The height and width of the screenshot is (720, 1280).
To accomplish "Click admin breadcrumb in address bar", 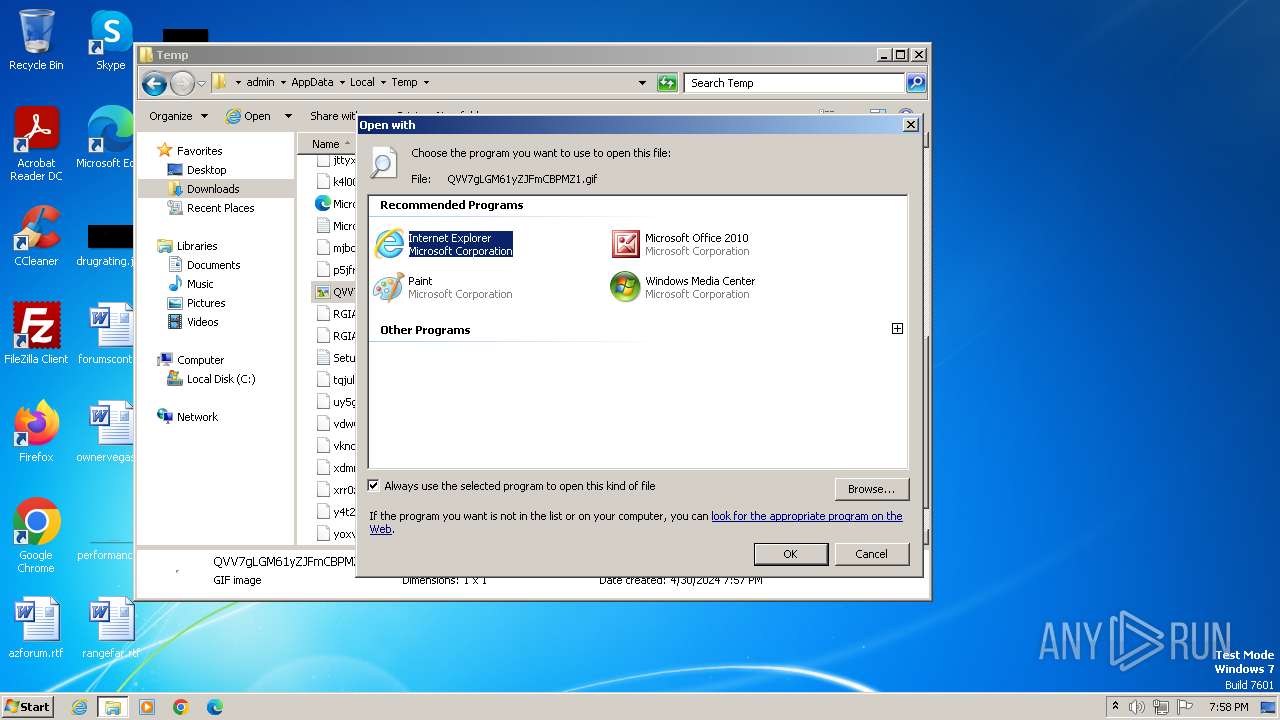I will click(260, 83).
